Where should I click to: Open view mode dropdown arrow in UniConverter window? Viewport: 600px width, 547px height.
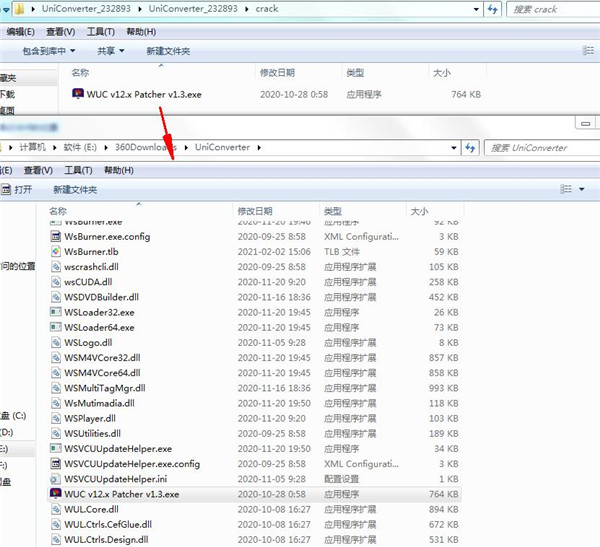click(582, 189)
